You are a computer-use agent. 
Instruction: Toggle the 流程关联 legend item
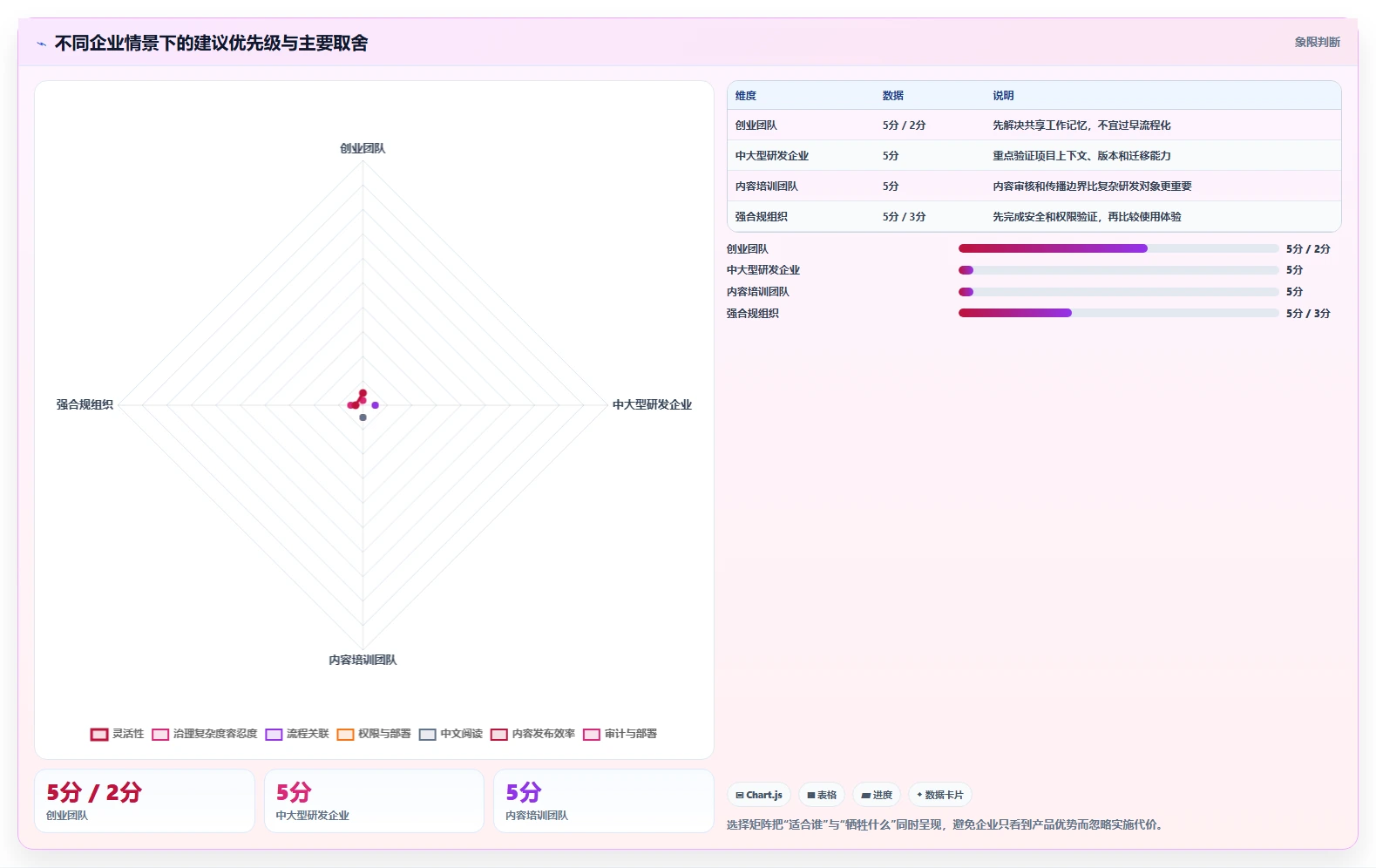tap(298, 734)
